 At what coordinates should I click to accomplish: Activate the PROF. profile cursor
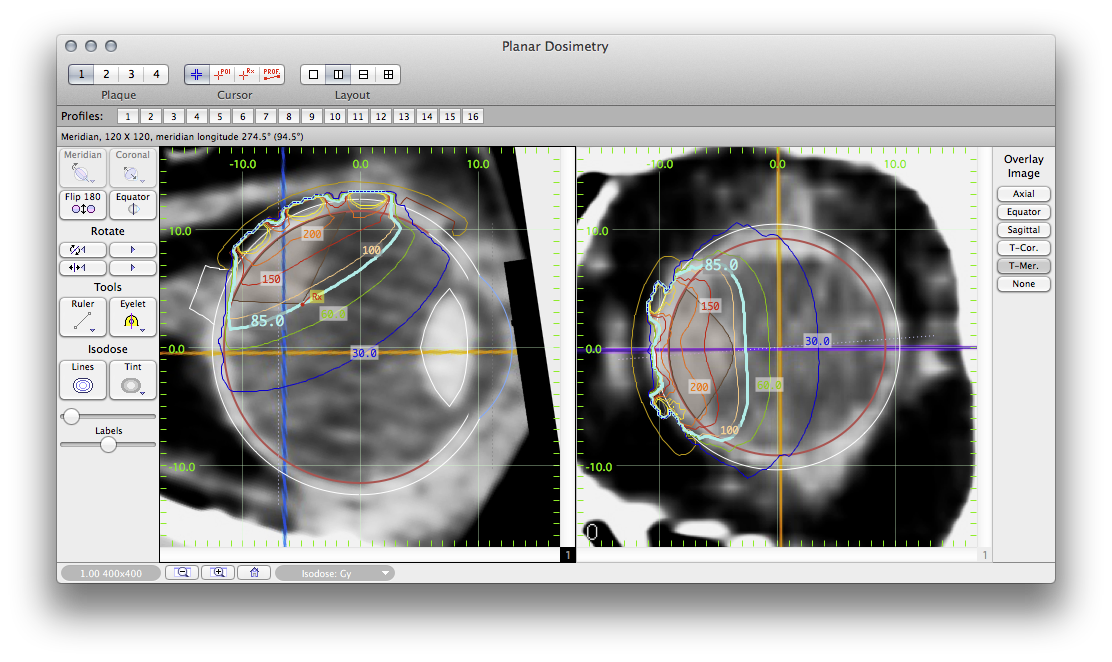tap(272, 74)
